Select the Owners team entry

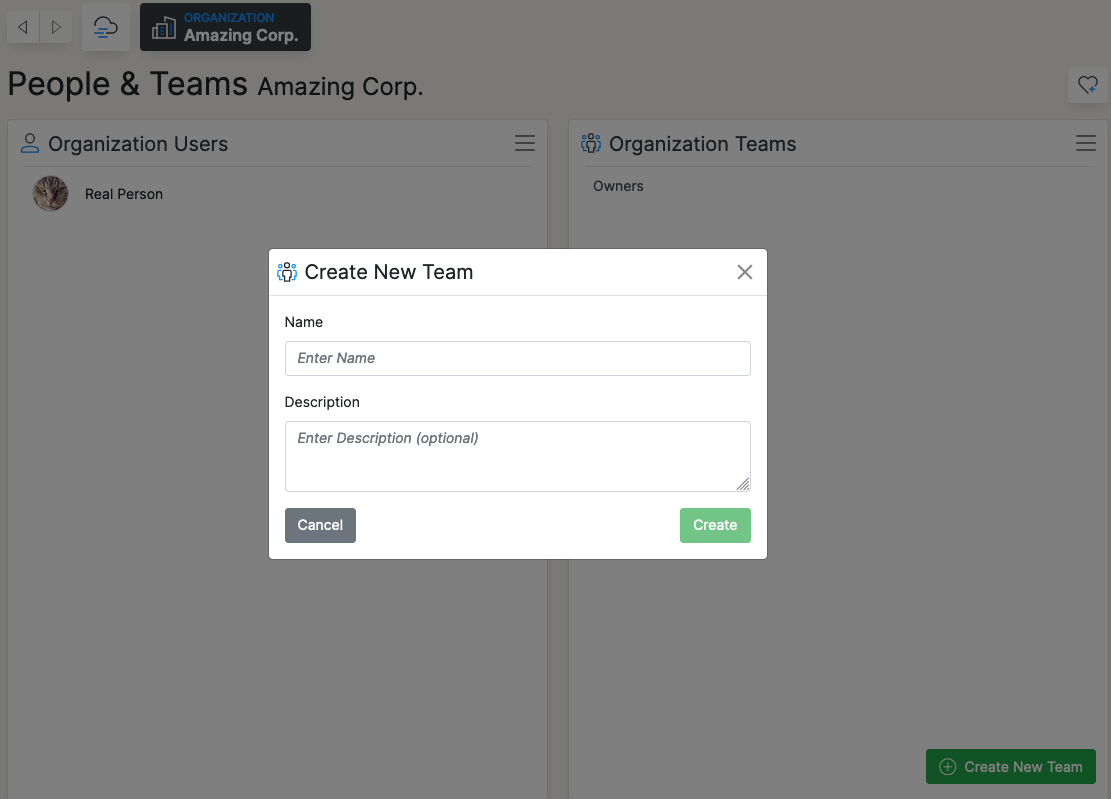coord(618,186)
